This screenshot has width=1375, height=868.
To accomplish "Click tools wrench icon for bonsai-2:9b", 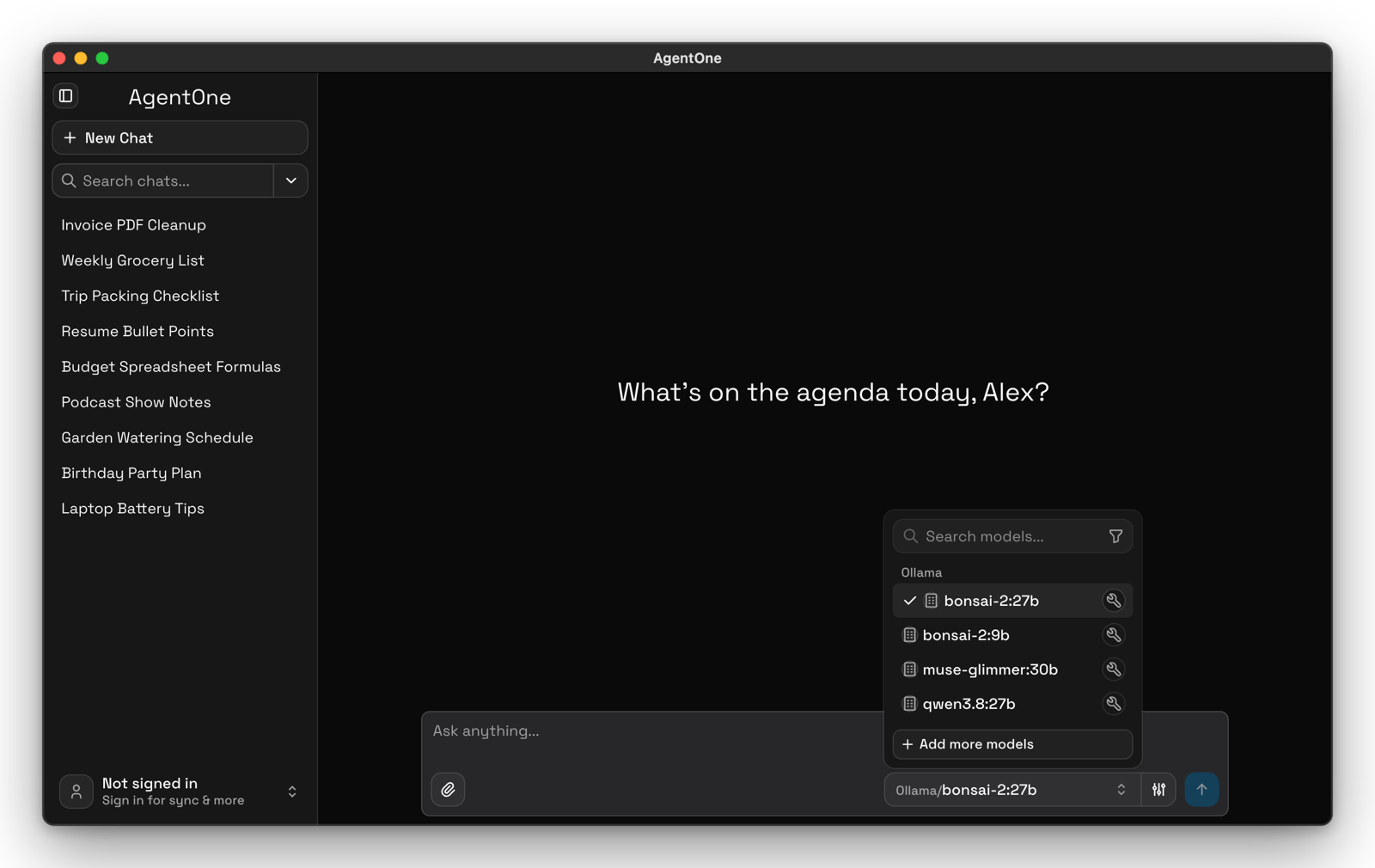I will coord(1113,635).
